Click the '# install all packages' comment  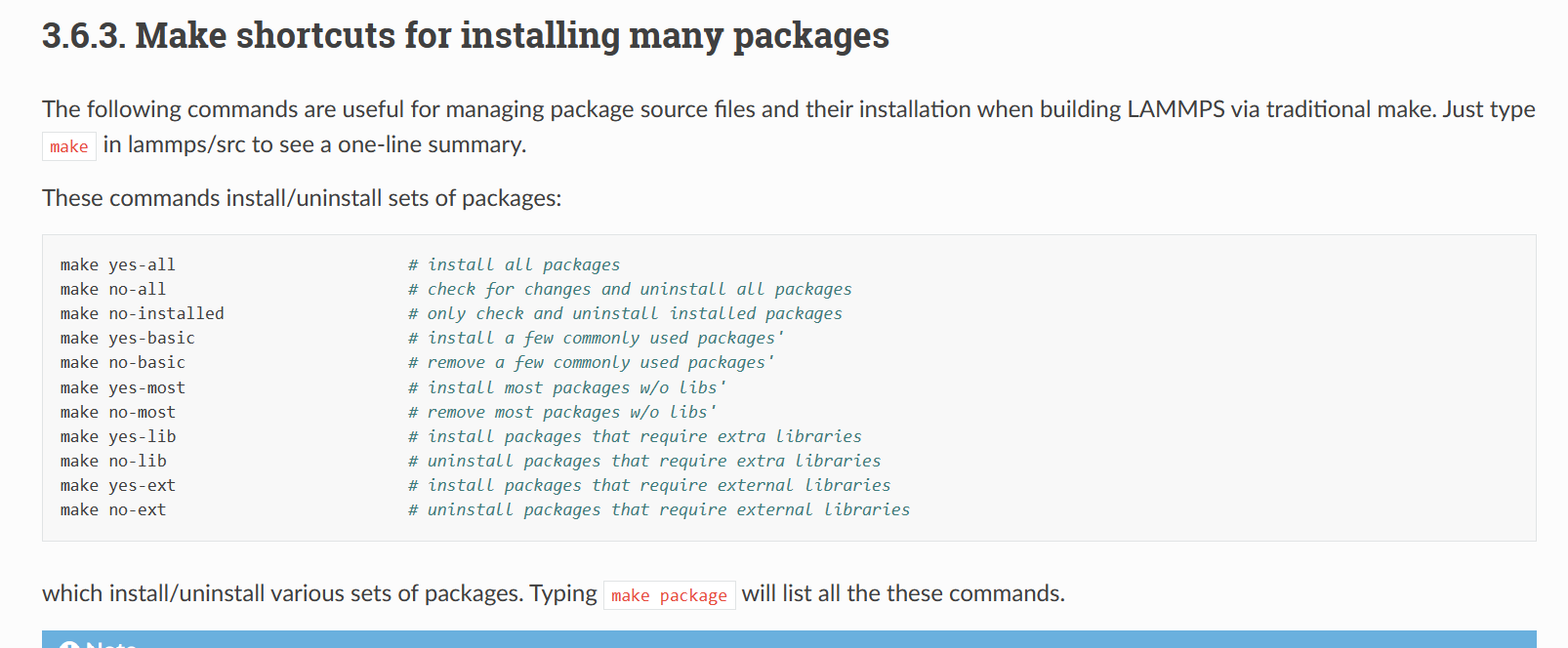point(514,264)
